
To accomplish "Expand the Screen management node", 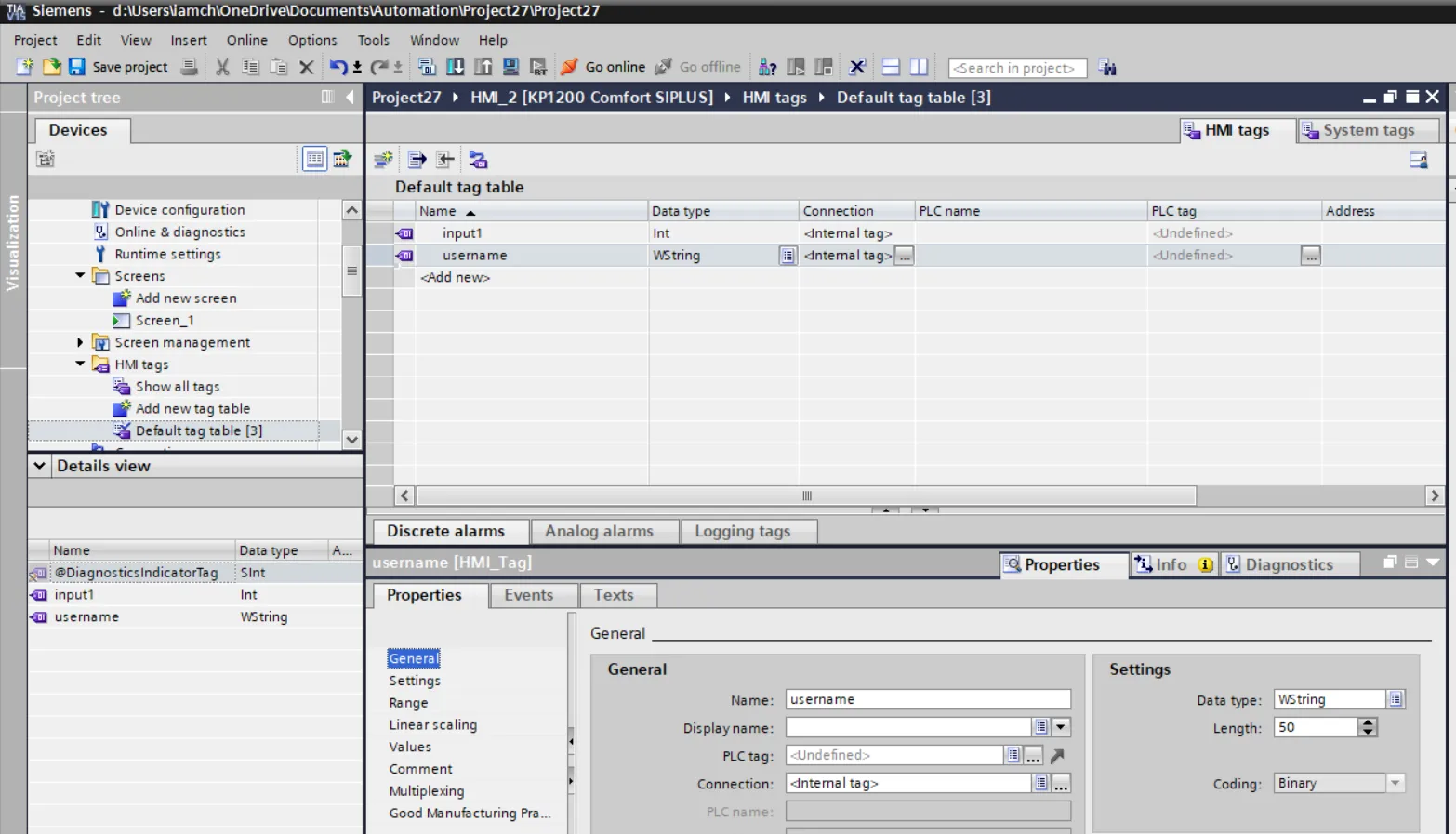I will coord(80,342).
